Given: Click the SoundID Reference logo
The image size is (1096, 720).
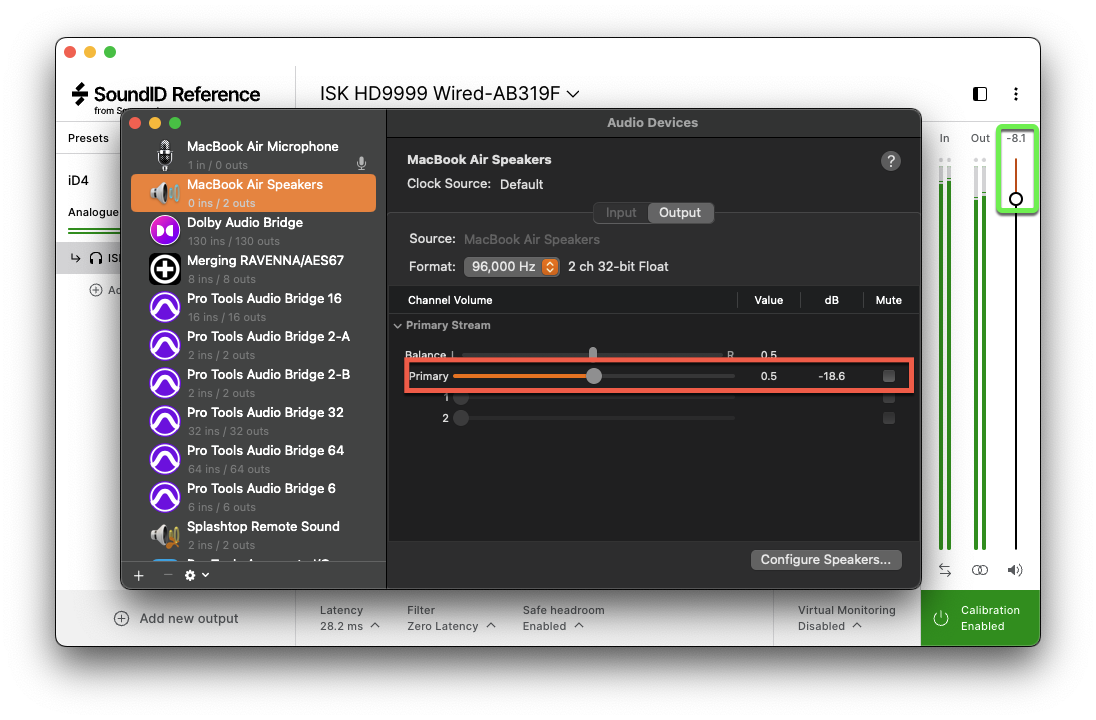Looking at the screenshot, I should click(166, 96).
